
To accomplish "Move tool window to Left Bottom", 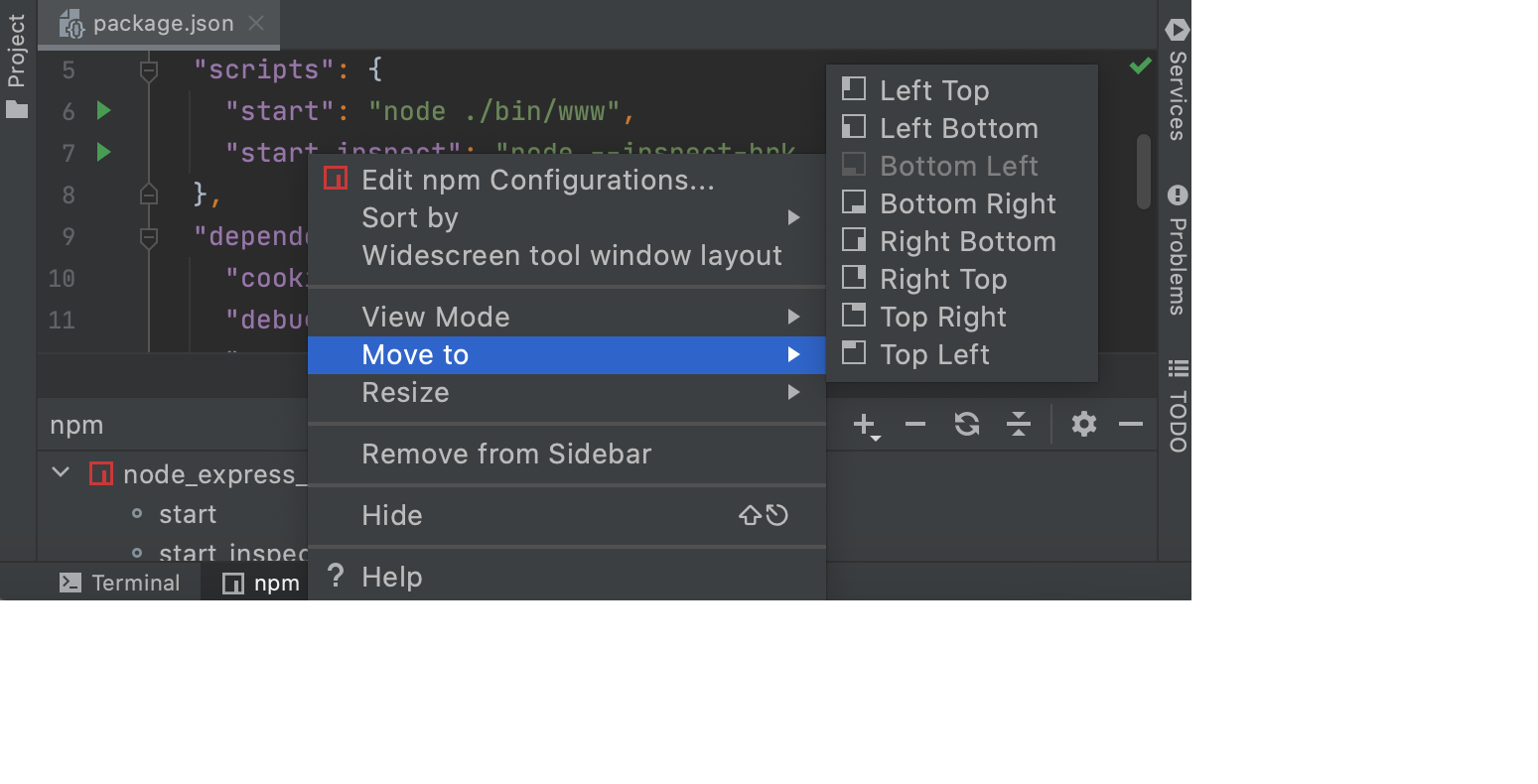I will [962, 128].
